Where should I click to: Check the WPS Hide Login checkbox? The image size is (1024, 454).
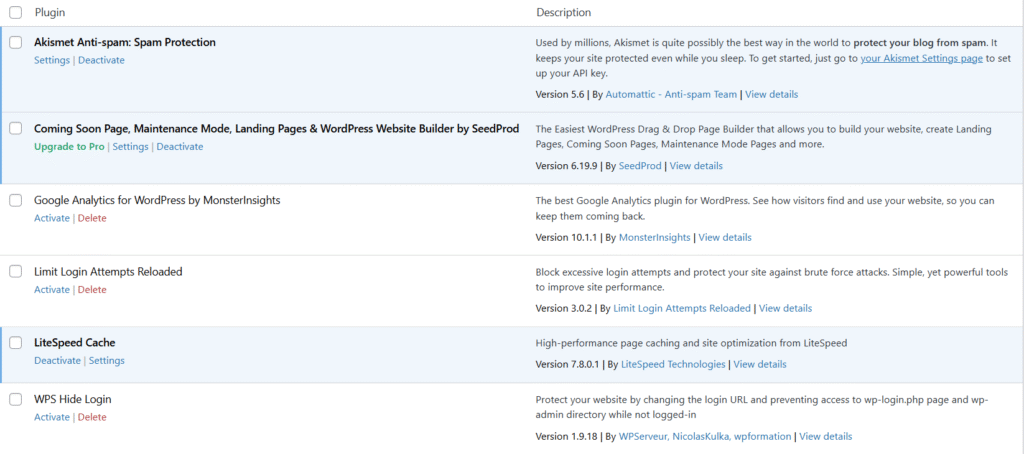(x=16, y=400)
